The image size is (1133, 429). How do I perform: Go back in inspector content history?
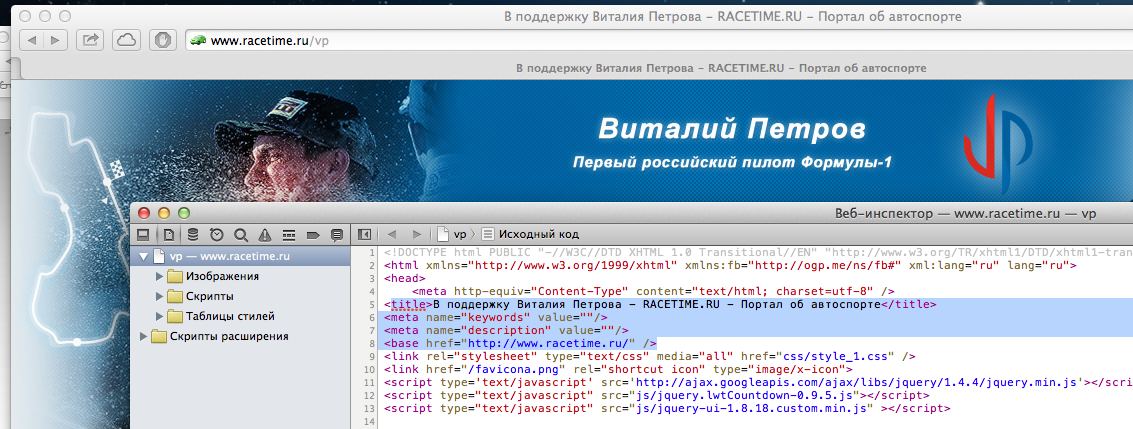point(392,235)
